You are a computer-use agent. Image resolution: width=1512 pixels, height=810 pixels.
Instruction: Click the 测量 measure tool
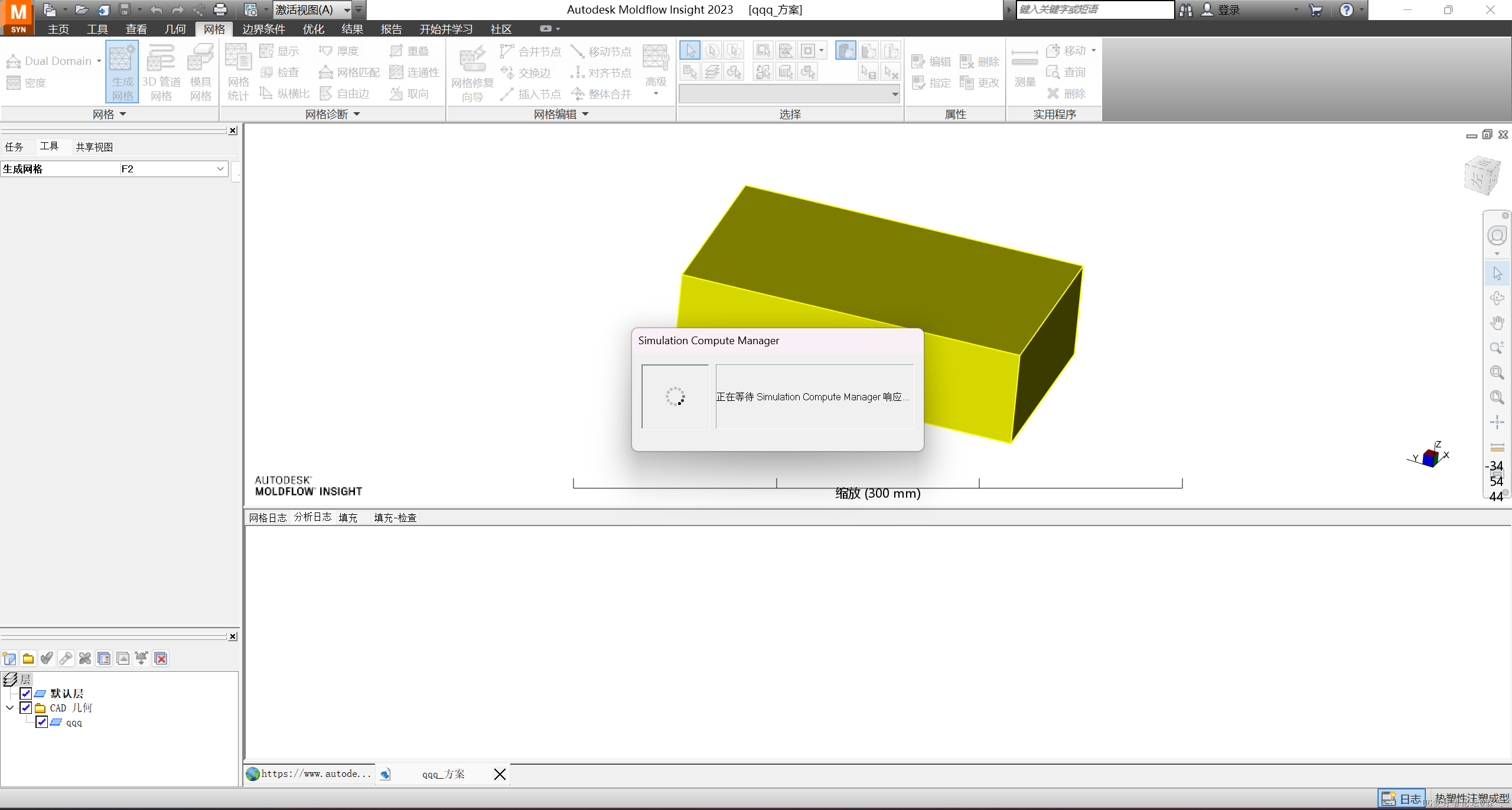(x=1025, y=67)
